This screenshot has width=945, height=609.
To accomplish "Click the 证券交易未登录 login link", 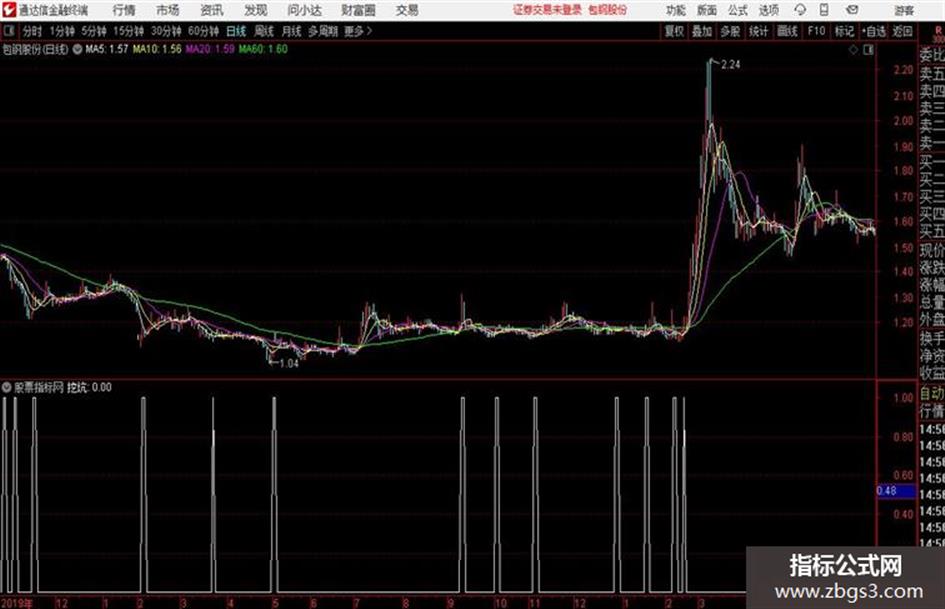I will (547, 10).
